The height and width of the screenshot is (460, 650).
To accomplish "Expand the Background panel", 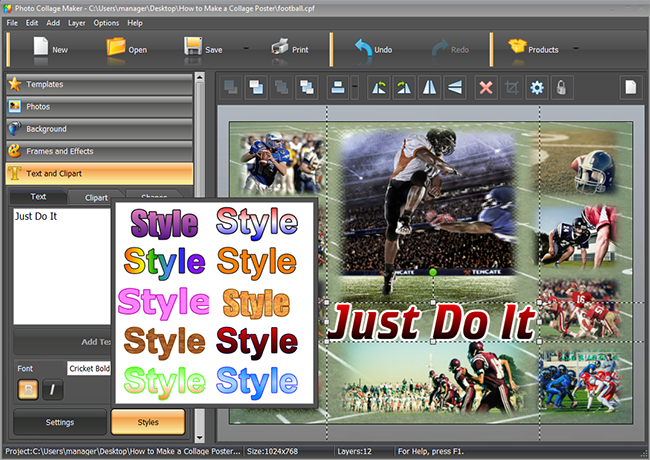I will 99,129.
